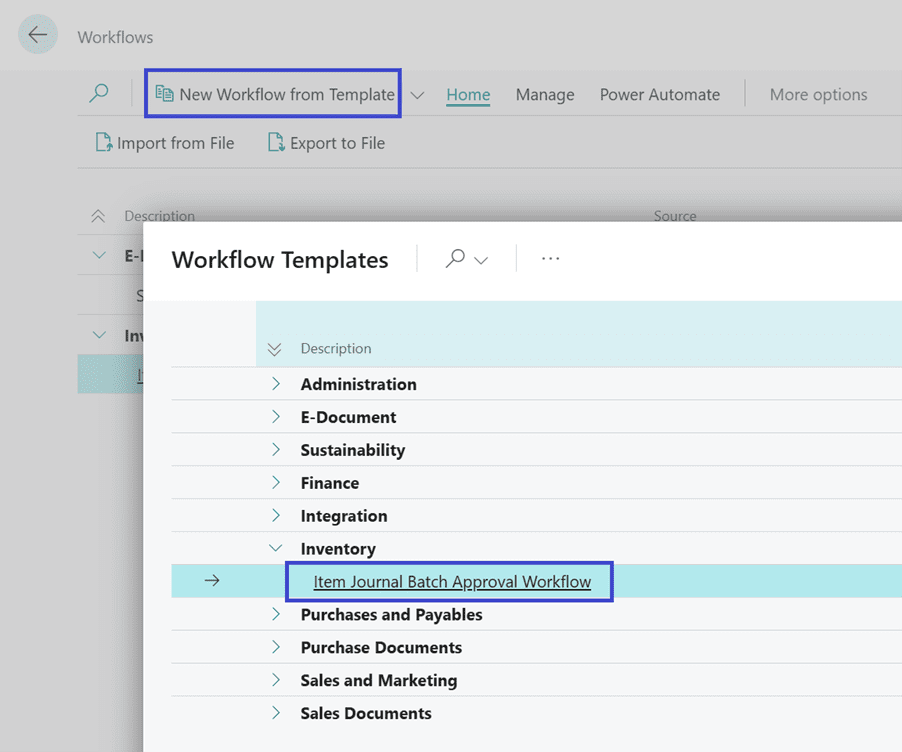This screenshot has width=902, height=752.
Task: Click Export to File
Action: pos(326,143)
